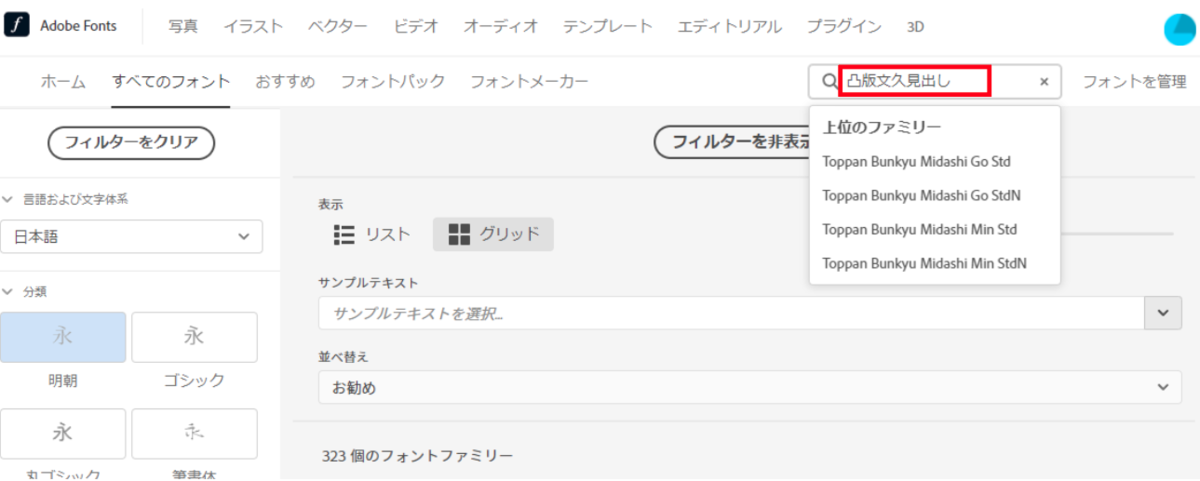Switch to the フォントパック tab
Screen dimensions: 1200x481
(393, 82)
